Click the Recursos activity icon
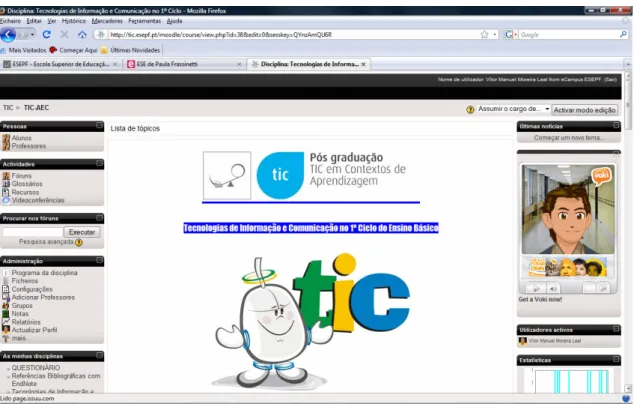 coord(6,192)
